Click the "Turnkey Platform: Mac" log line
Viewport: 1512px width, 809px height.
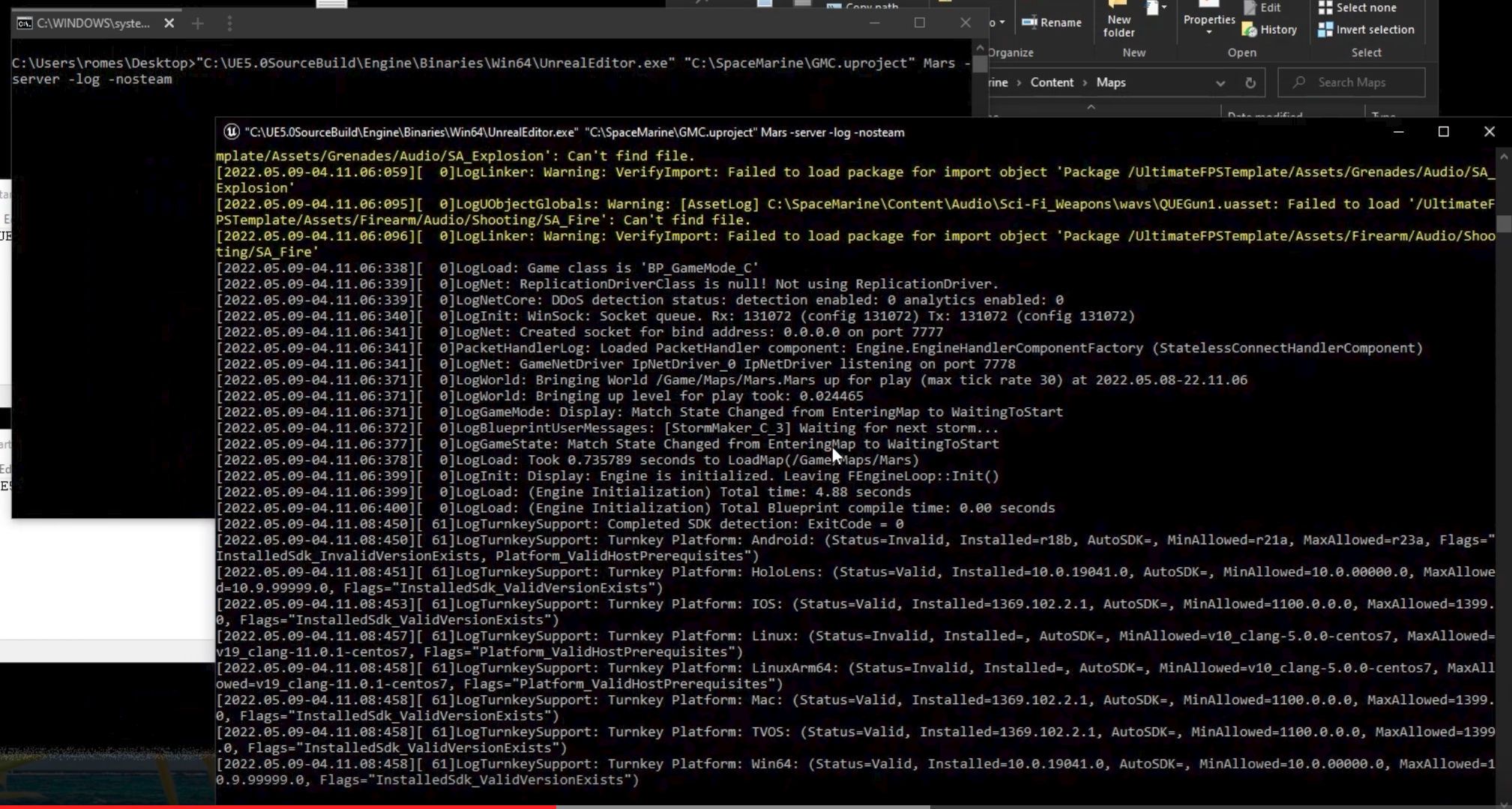click(855, 708)
